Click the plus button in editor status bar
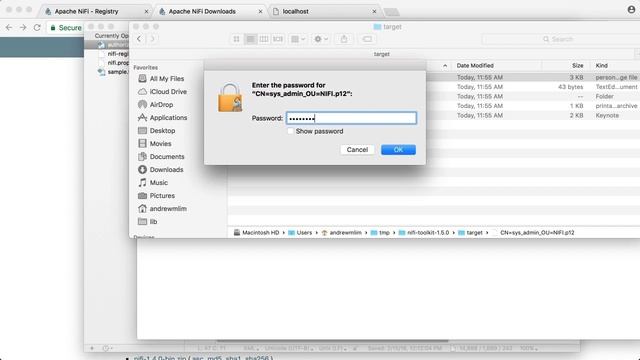 point(92,348)
